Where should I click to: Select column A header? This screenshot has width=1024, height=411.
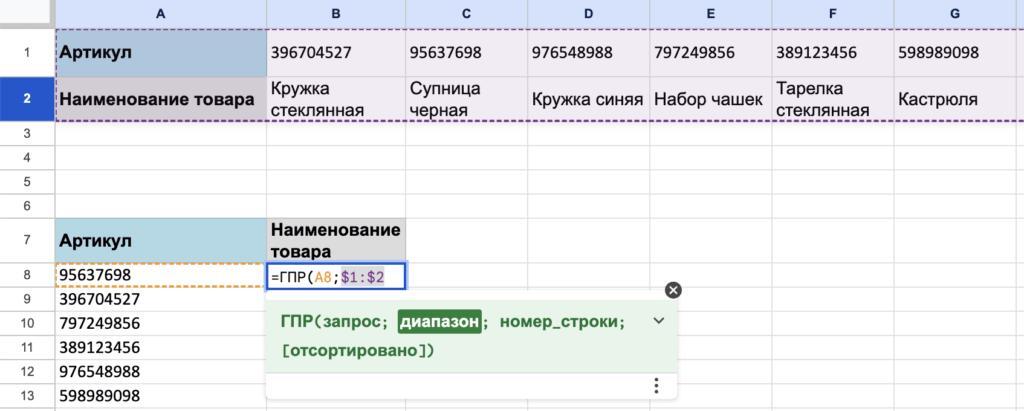161,14
